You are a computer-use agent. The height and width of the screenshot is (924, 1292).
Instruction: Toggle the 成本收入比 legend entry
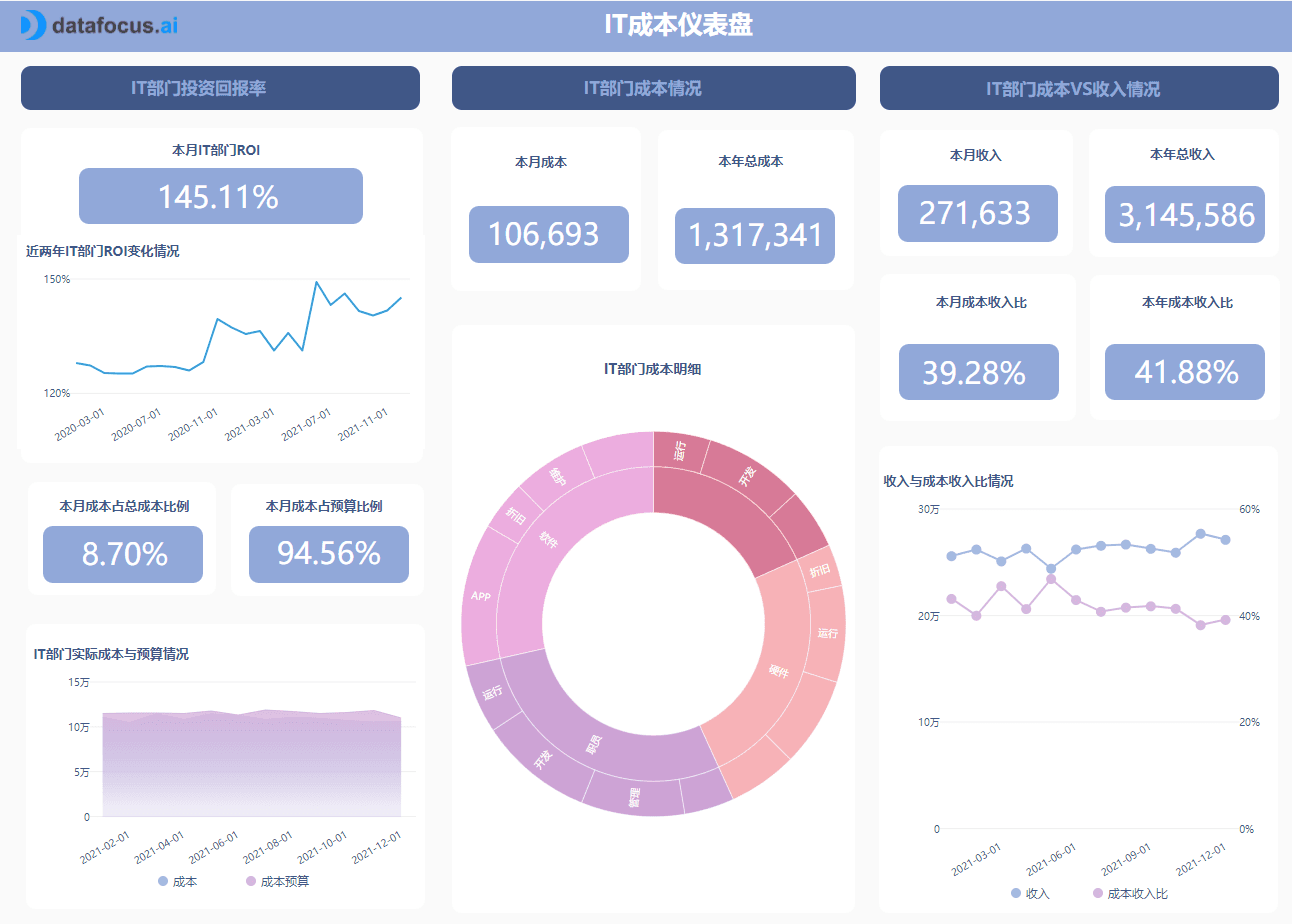[1130, 893]
